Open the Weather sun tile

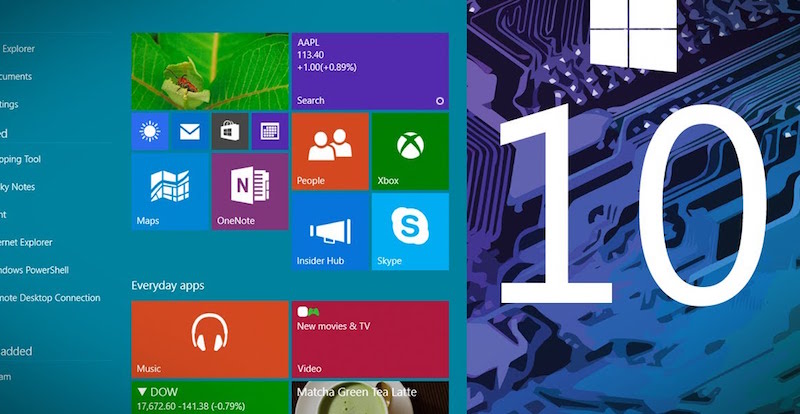[x=150, y=132]
